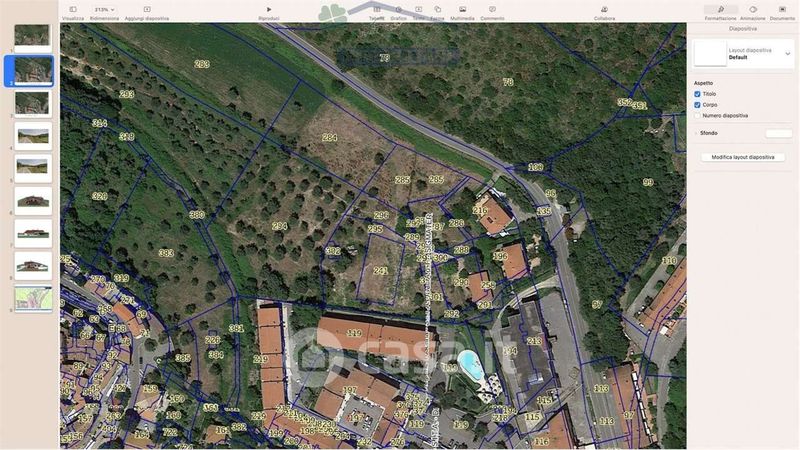The image size is (800, 450).
Task: Uncheck the Corpo checkbox
Action: [697, 105]
